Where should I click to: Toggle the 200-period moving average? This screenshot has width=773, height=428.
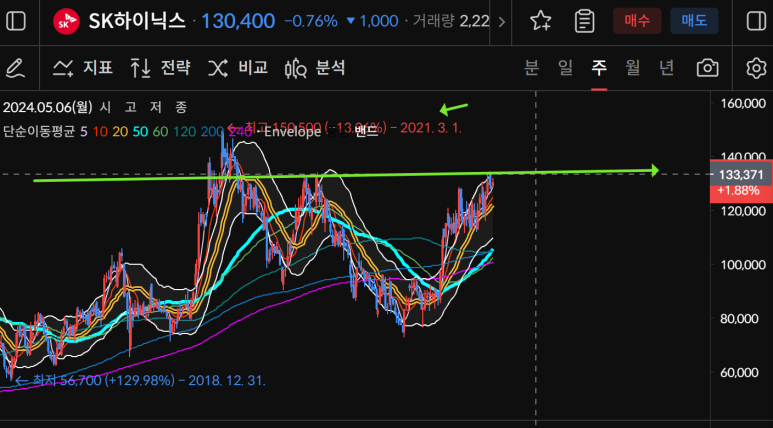pos(212,131)
